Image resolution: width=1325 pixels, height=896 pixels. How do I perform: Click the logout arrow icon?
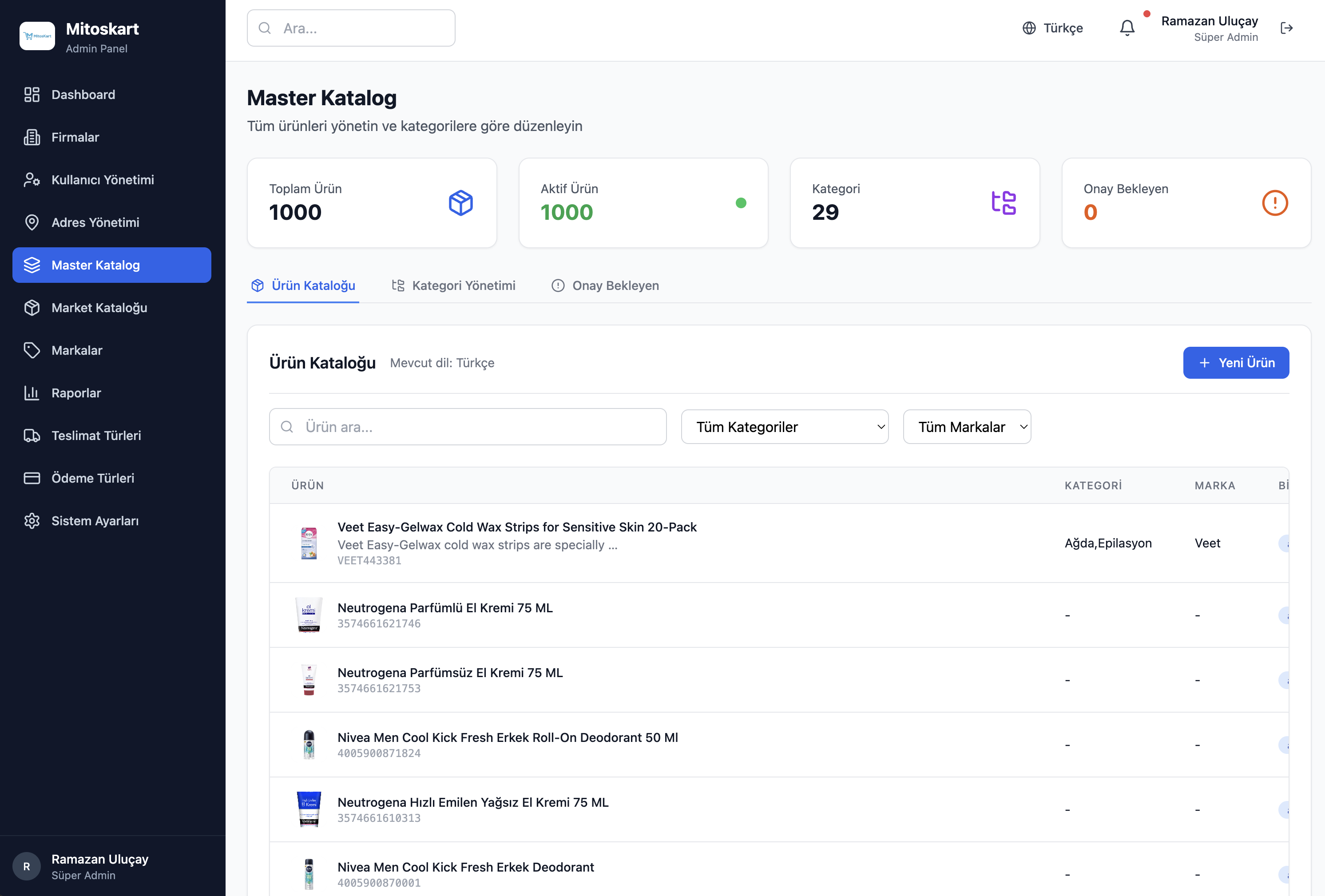(1286, 28)
